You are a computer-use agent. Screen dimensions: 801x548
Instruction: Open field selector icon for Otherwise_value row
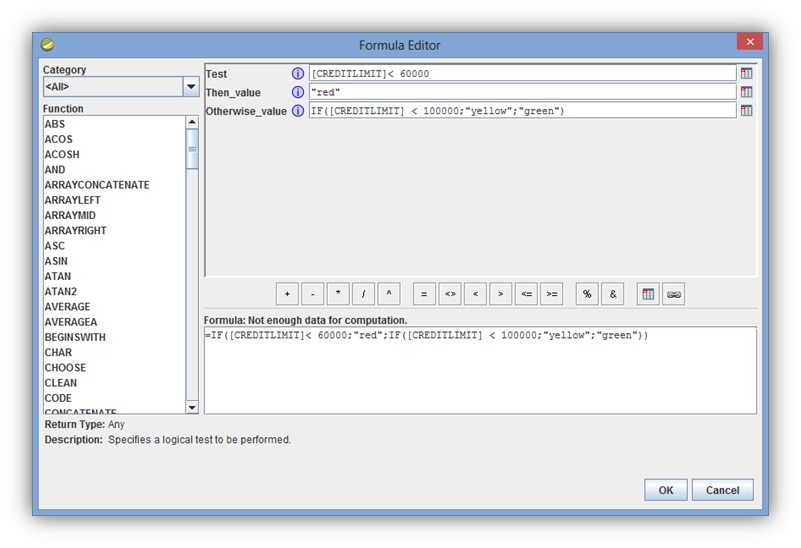pos(746,111)
